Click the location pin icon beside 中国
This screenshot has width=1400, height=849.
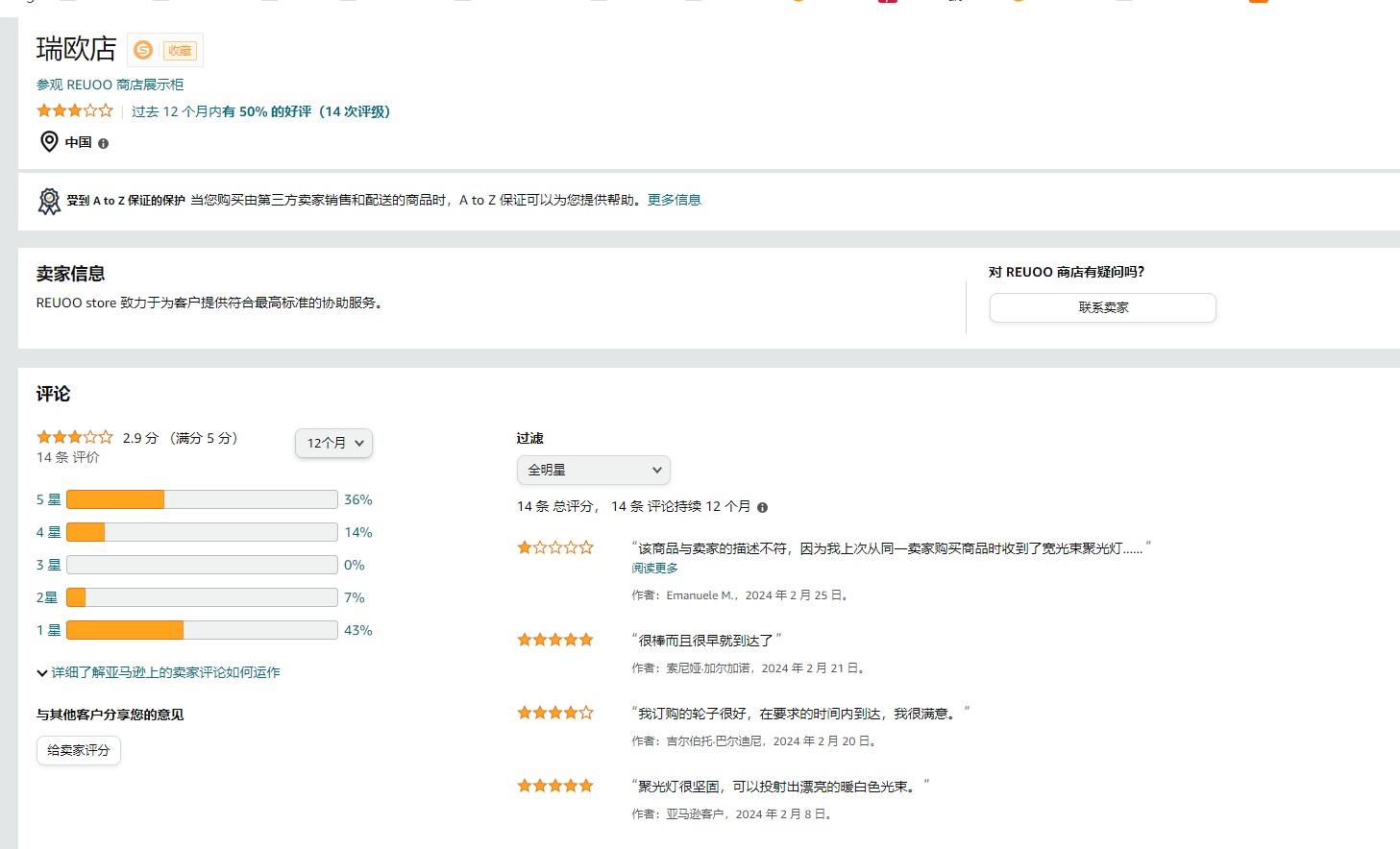click(49, 142)
